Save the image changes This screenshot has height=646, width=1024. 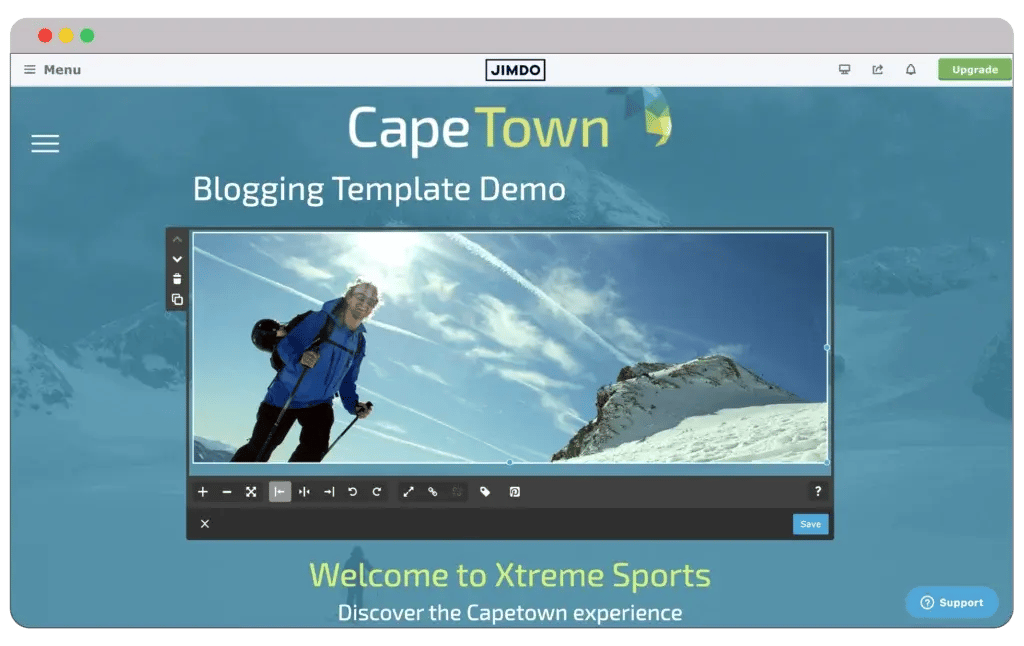tap(810, 524)
